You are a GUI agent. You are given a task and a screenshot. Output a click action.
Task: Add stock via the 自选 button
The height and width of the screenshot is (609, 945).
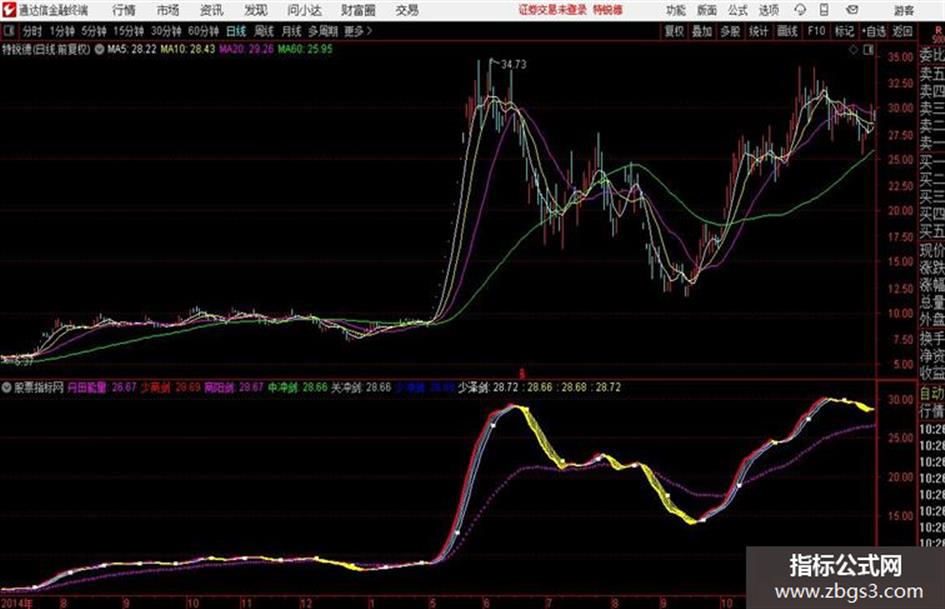point(873,31)
